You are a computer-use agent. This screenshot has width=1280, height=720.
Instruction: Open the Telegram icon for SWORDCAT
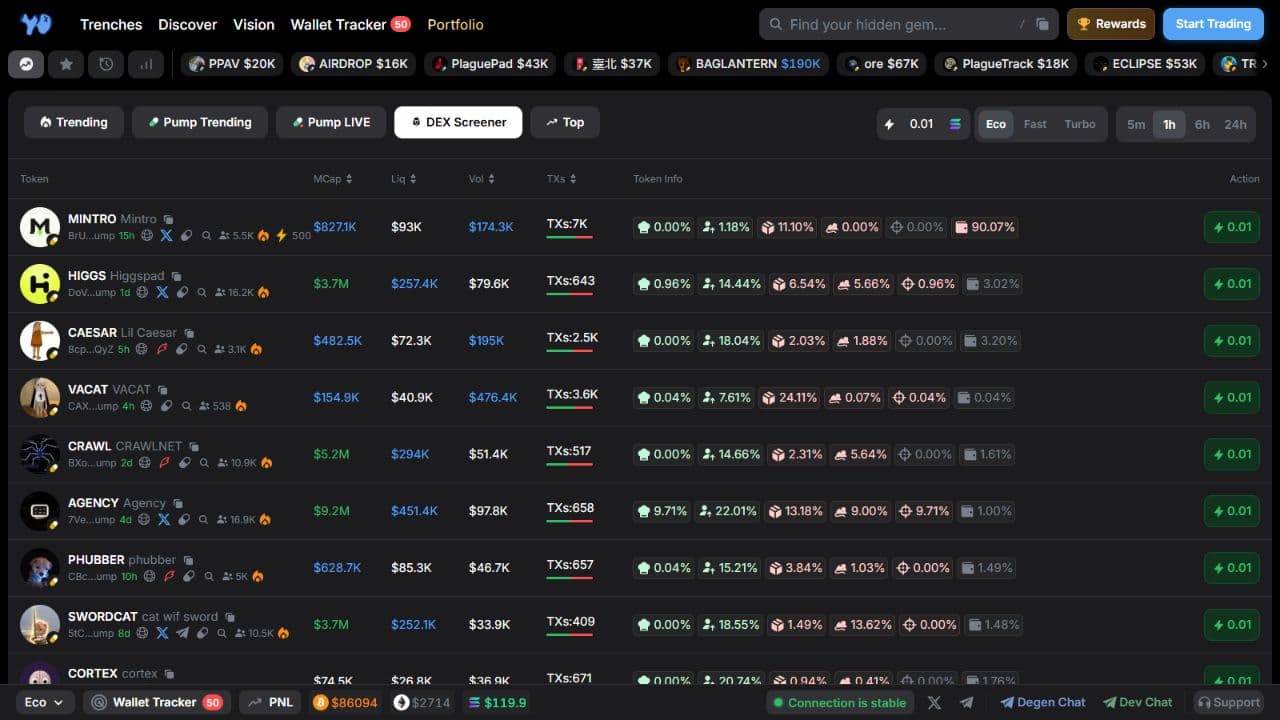click(182, 633)
